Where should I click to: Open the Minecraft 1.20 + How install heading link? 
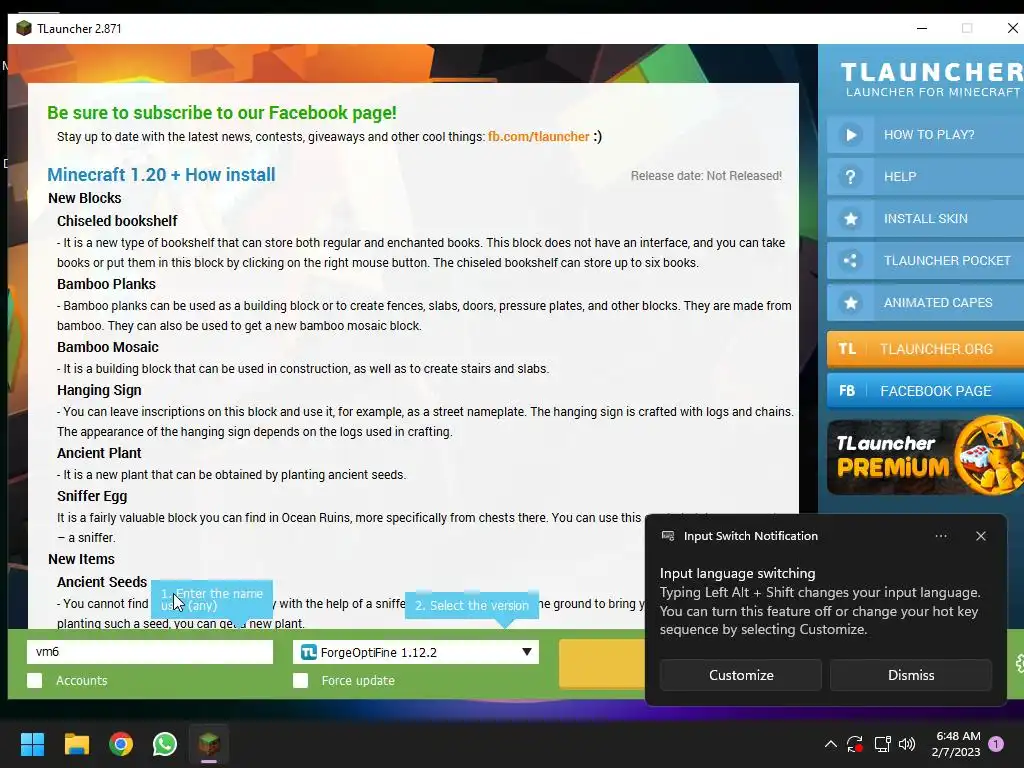[x=161, y=174]
